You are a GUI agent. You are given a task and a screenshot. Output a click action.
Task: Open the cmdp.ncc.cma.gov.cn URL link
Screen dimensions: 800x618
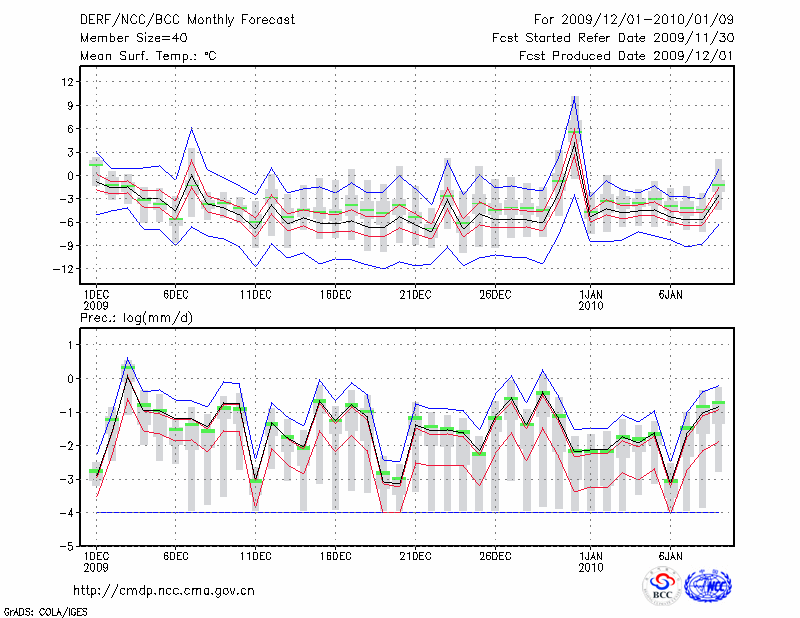pos(164,590)
